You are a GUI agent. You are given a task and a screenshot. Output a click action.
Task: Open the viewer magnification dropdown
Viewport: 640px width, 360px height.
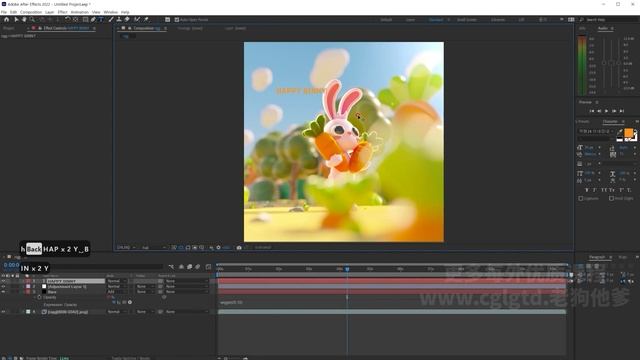126,247
